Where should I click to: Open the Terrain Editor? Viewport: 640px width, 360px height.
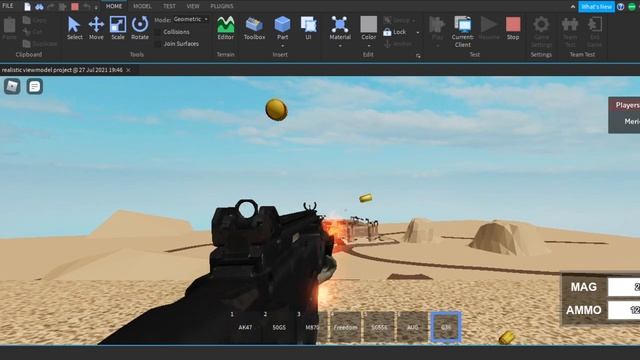pos(225,28)
